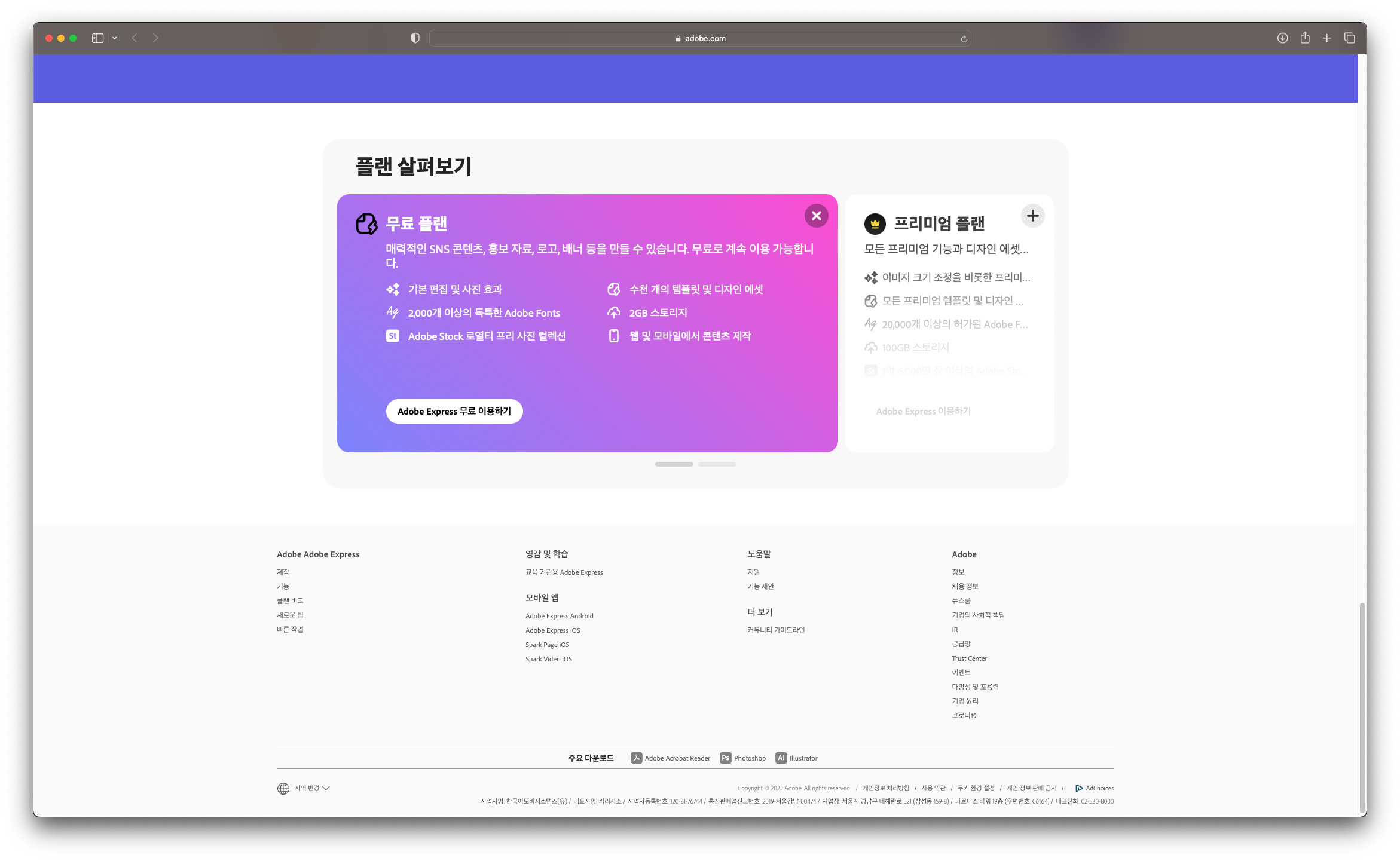Open 쿠키 환경 설정 cookie settings
The height and width of the screenshot is (861, 1400).
(976, 788)
